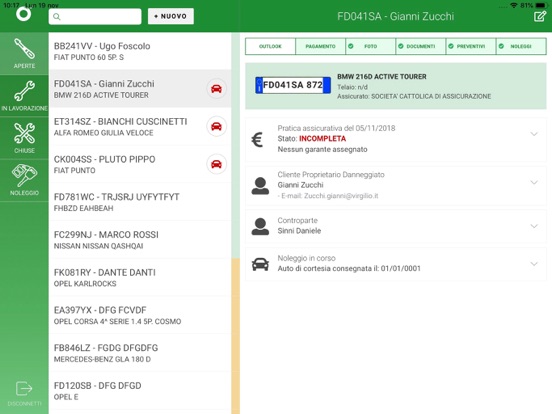Click the Wi-Fi icon in status bar
This screenshot has width=552, height=414.
pos(514,5)
